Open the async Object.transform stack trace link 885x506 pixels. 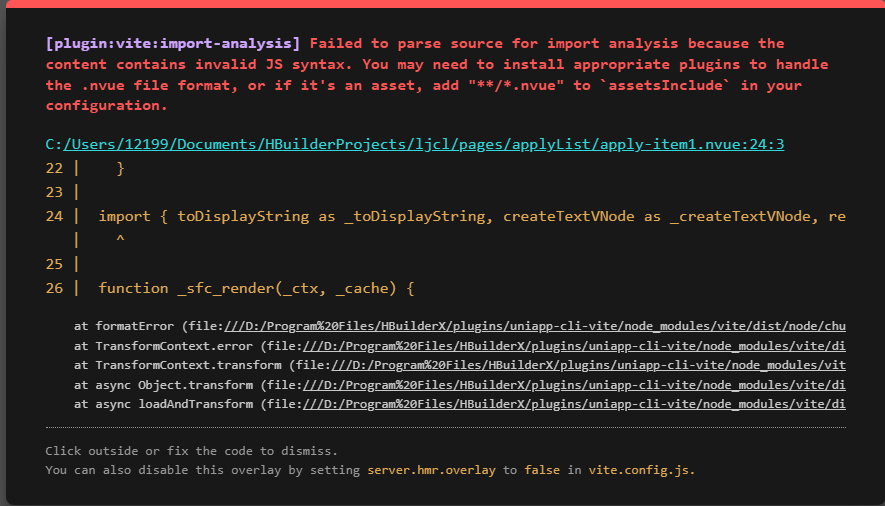[x=574, y=385]
